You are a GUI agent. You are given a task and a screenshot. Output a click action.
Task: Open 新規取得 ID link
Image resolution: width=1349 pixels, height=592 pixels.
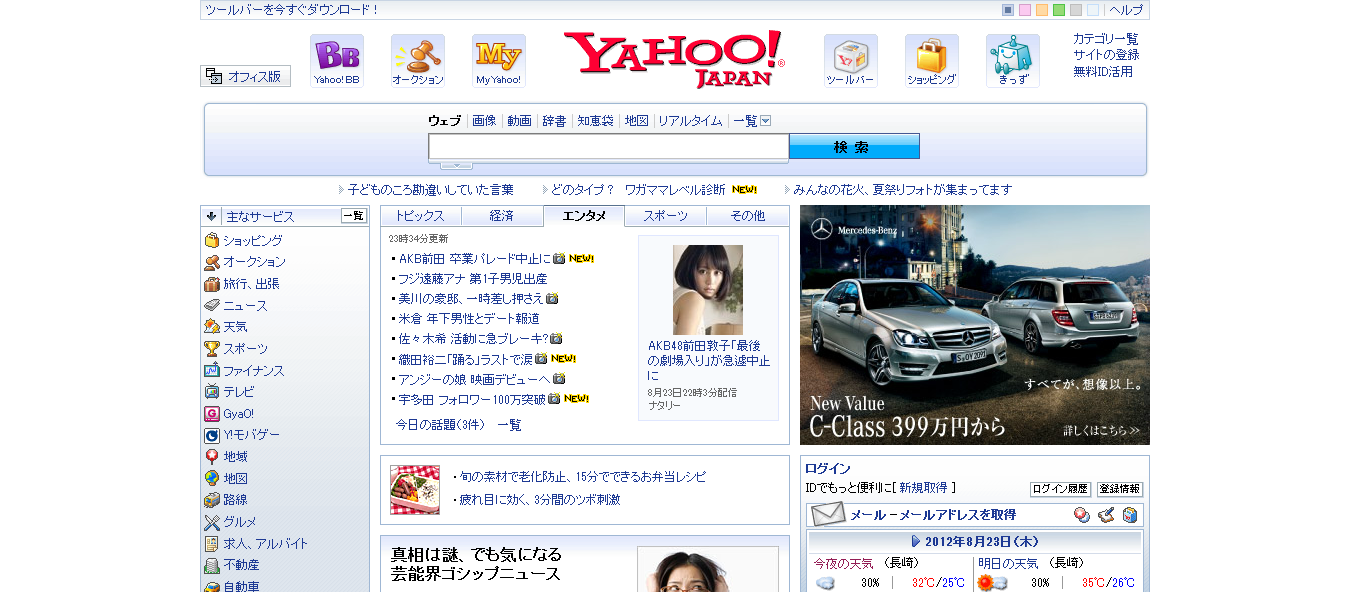click(x=923, y=488)
